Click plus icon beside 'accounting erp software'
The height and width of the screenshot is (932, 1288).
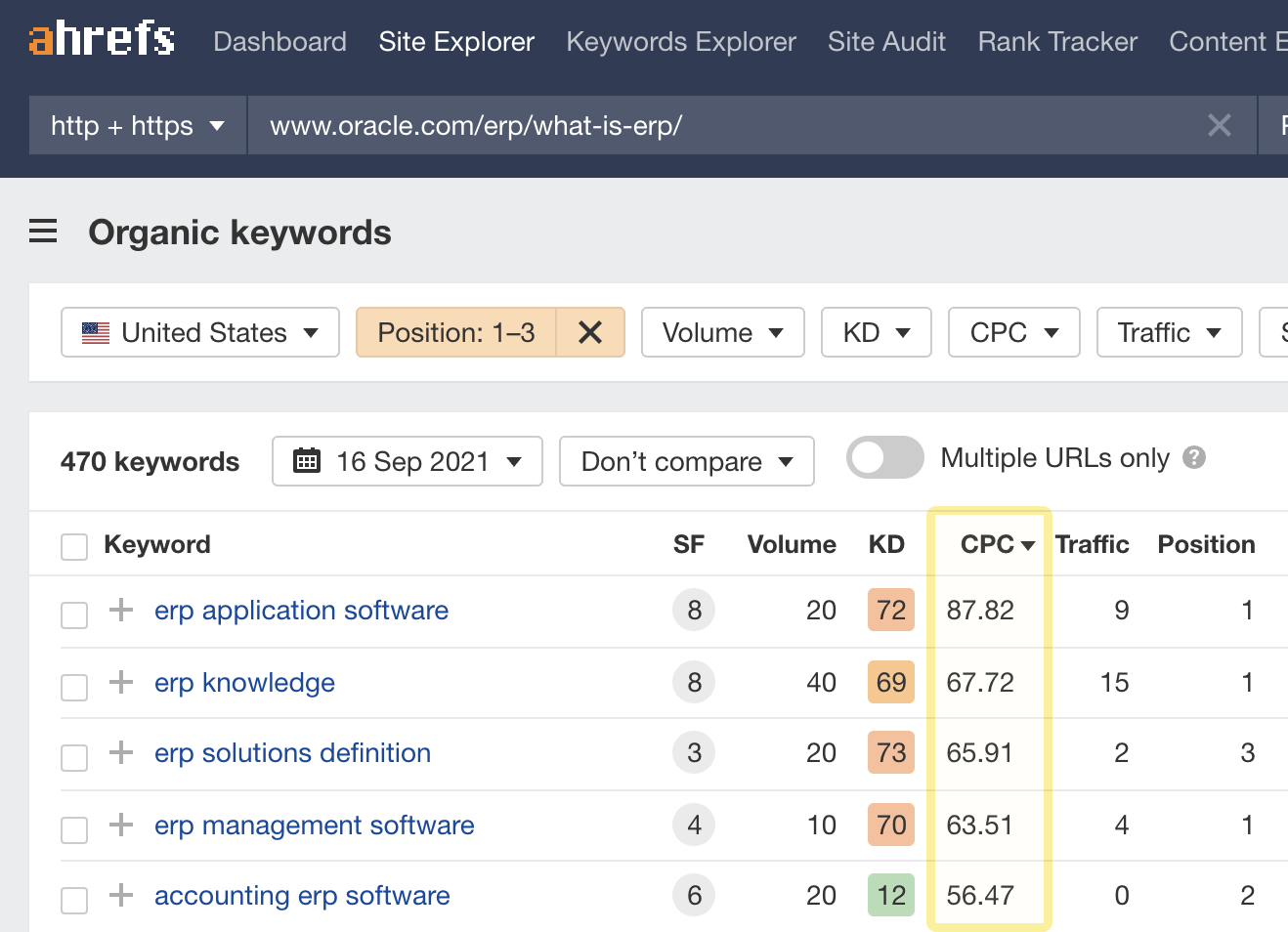click(121, 895)
